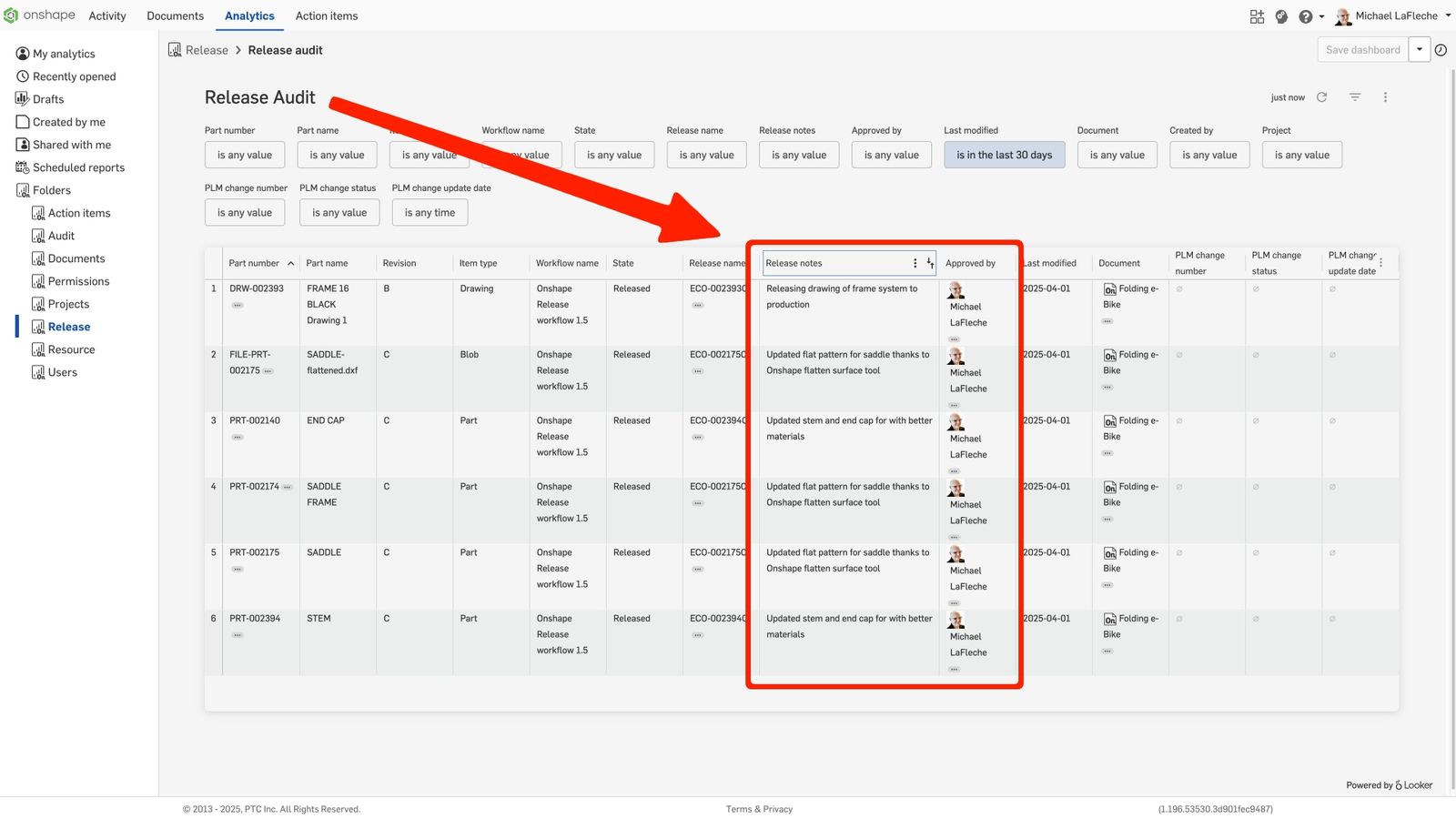Click the Release breadcrumb link
Viewport: 1456px width, 819px height.
(x=207, y=50)
